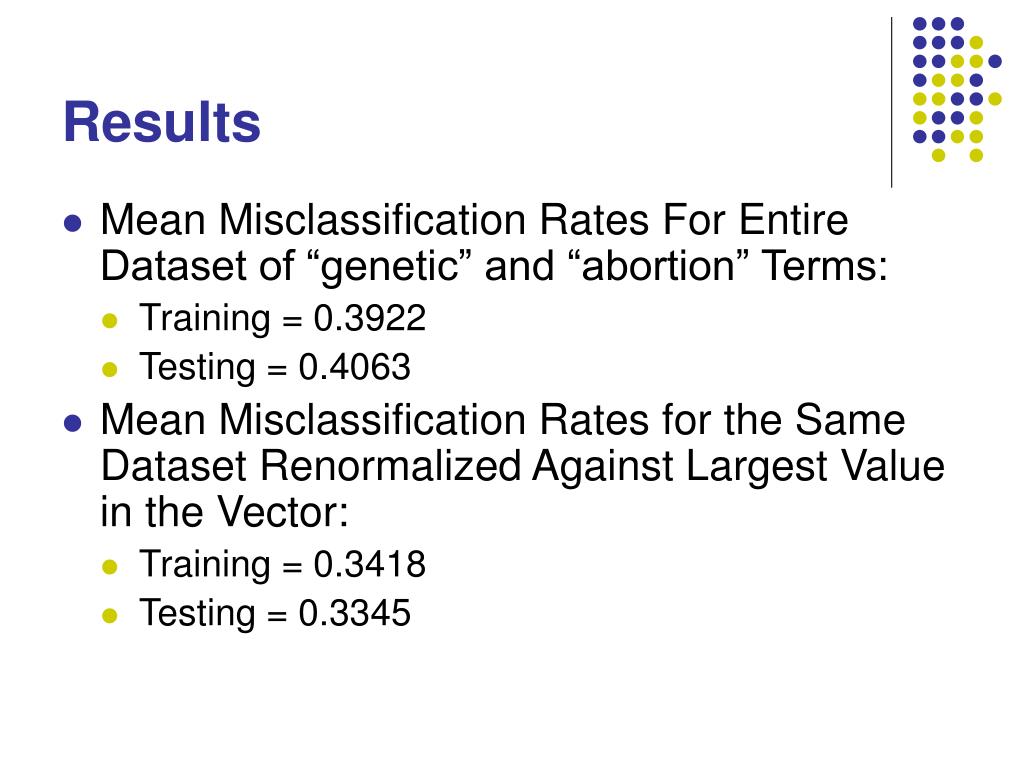Select the blue bullet before second Mean Misclassification

coord(72,423)
